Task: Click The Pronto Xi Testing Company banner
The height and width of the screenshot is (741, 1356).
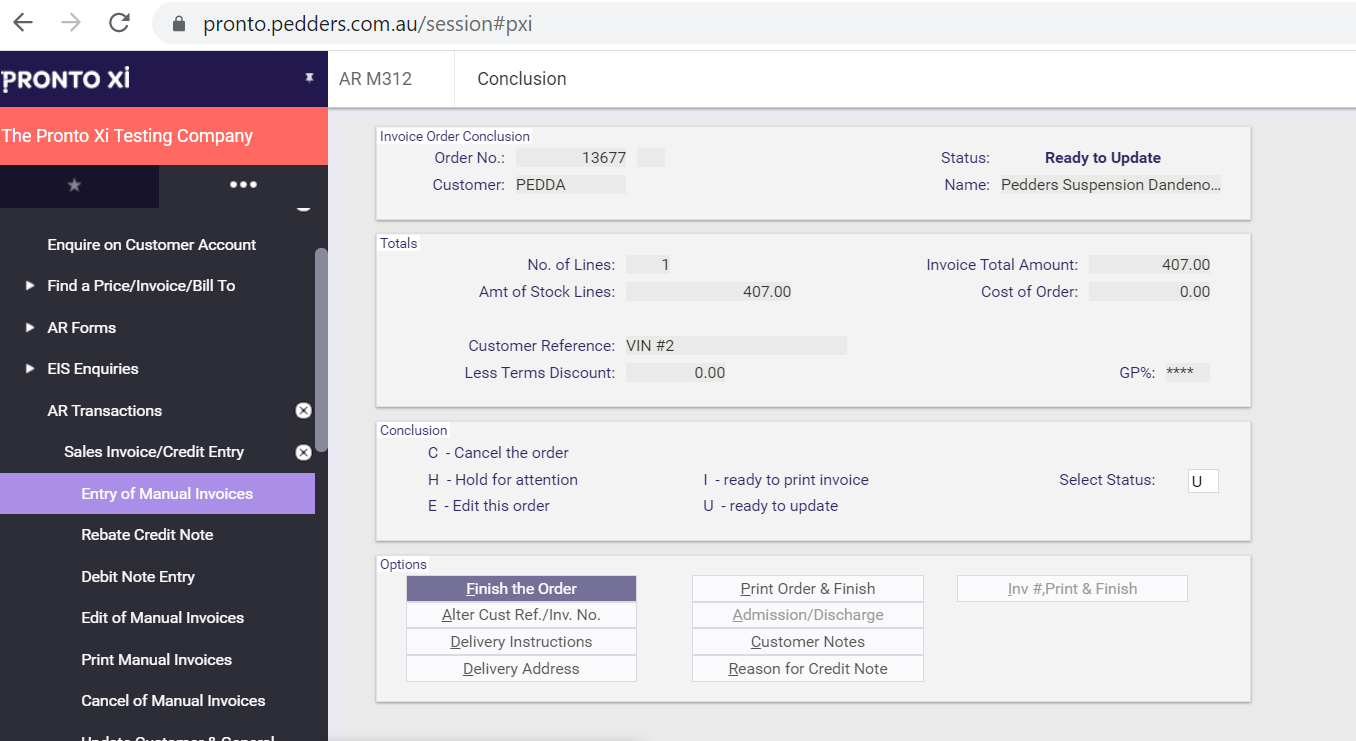Action: point(164,136)
